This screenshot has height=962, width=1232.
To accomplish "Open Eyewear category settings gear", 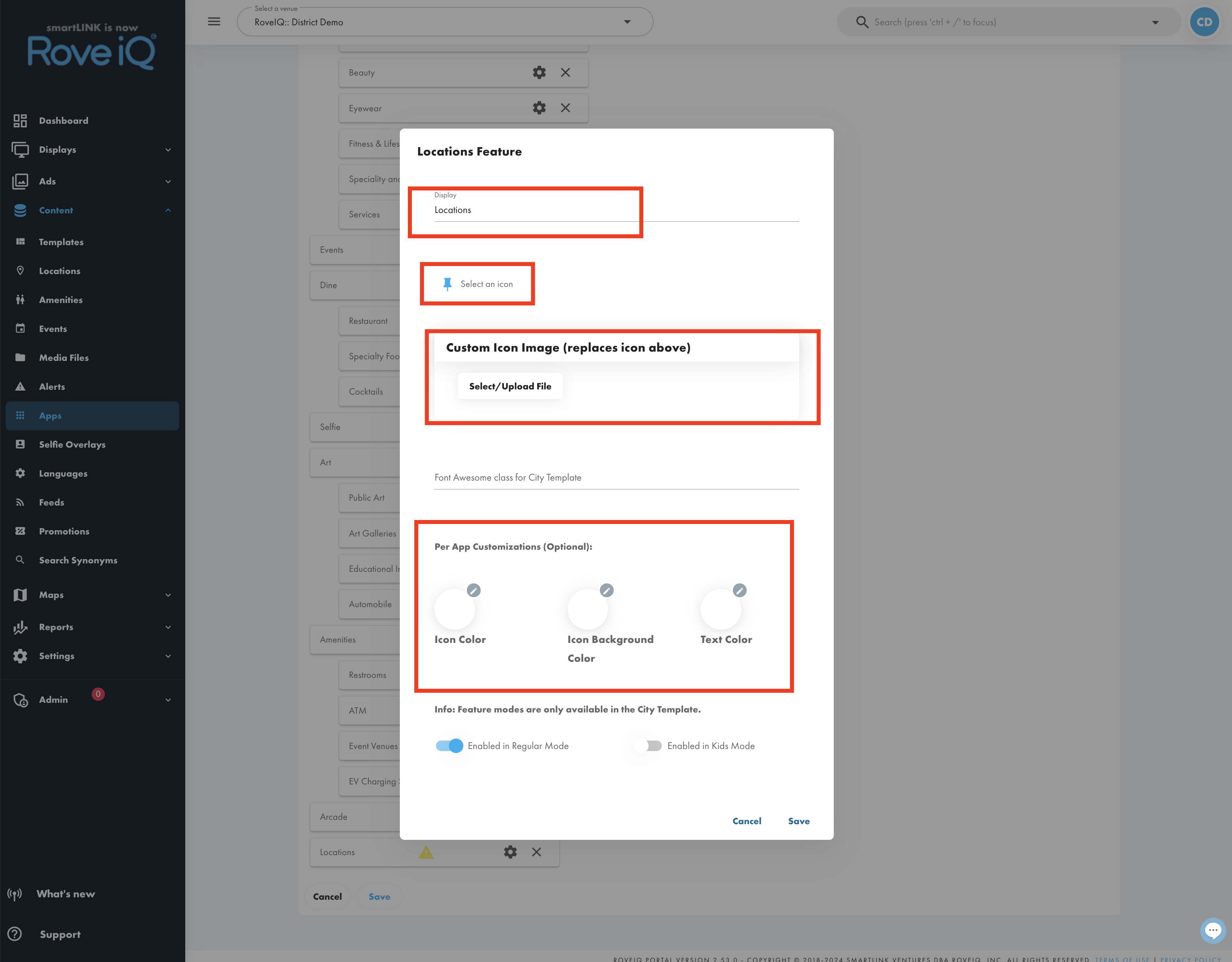I will pyautogui.click(x=539, y=108).
